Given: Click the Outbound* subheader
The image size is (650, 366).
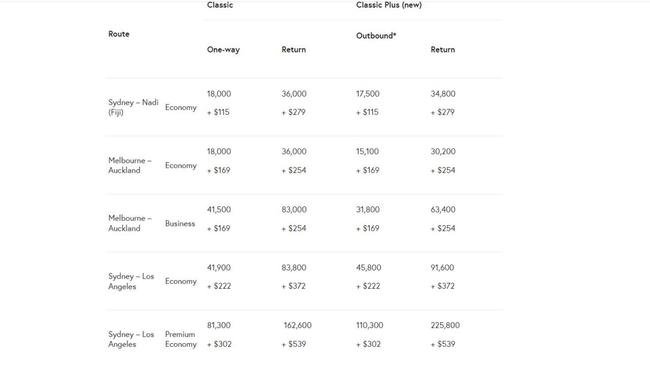Looking at the screenshot, I should point(376,36).
